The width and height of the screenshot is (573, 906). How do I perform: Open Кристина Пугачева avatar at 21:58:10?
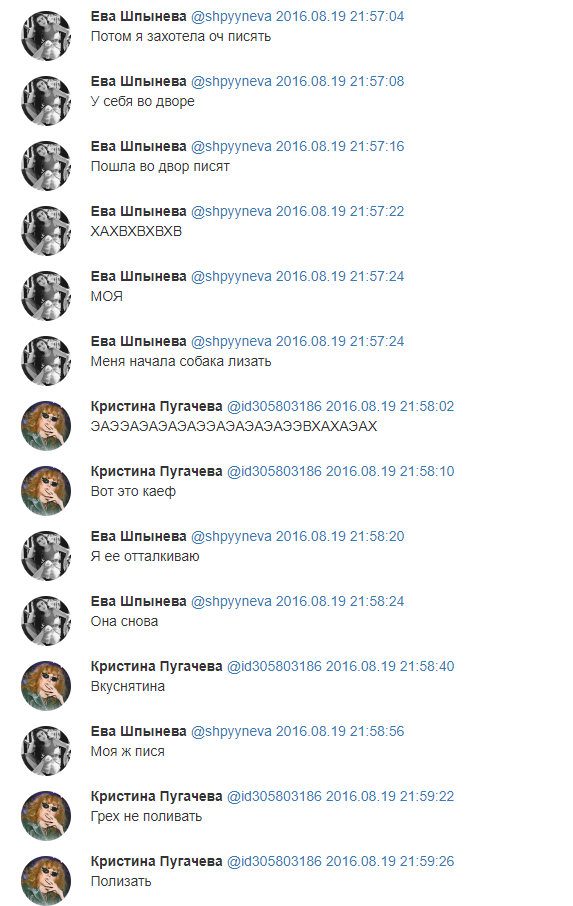46,491
